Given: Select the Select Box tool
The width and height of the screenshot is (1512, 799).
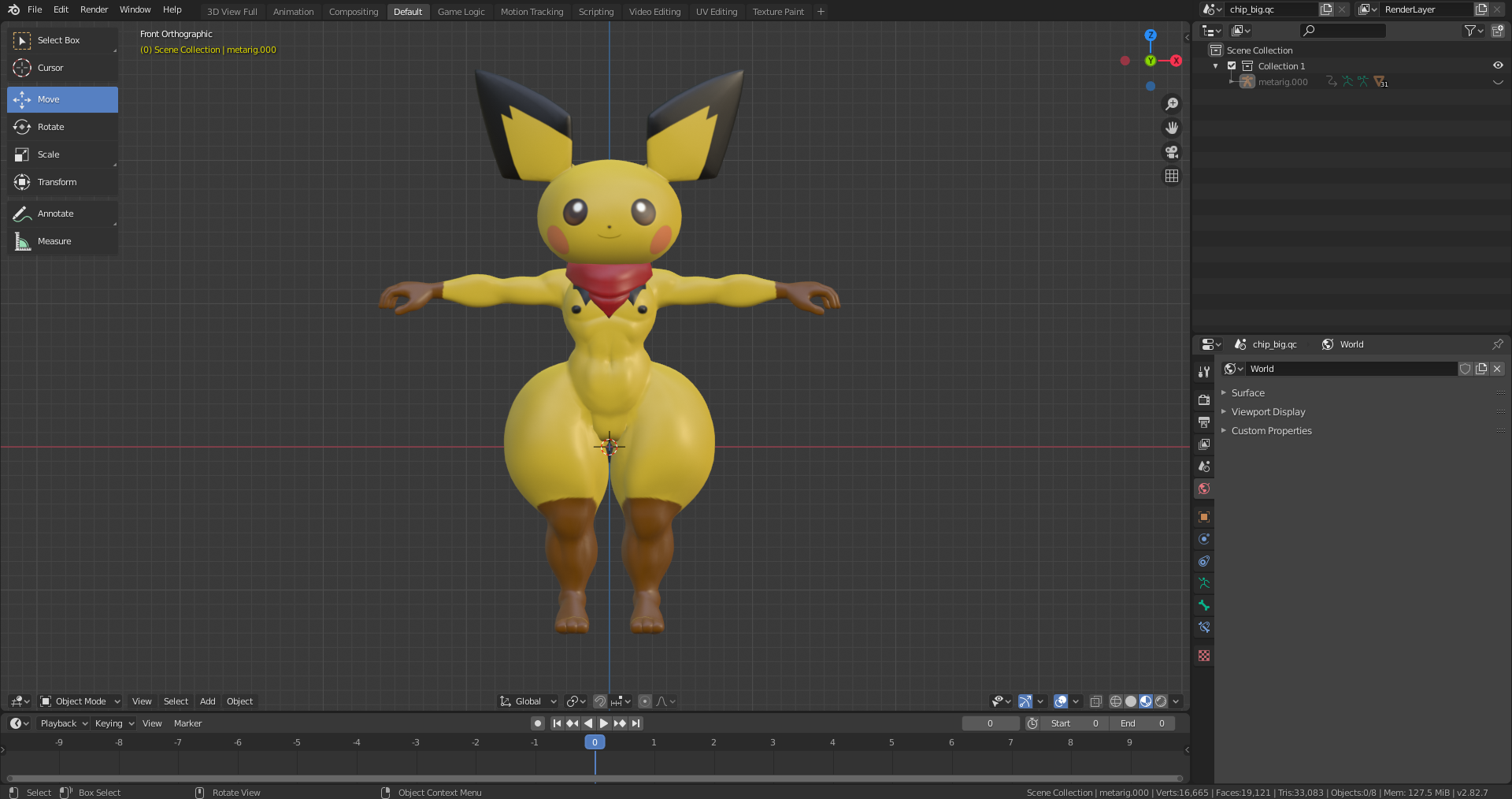Looking at the screenshot, I should (x=62, y=40).
